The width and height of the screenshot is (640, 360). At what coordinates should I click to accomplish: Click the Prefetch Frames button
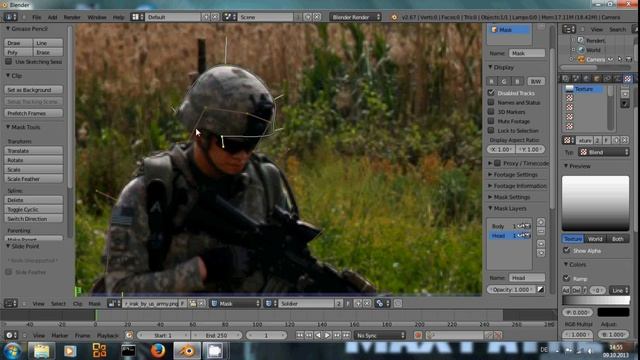pos(33,113)
